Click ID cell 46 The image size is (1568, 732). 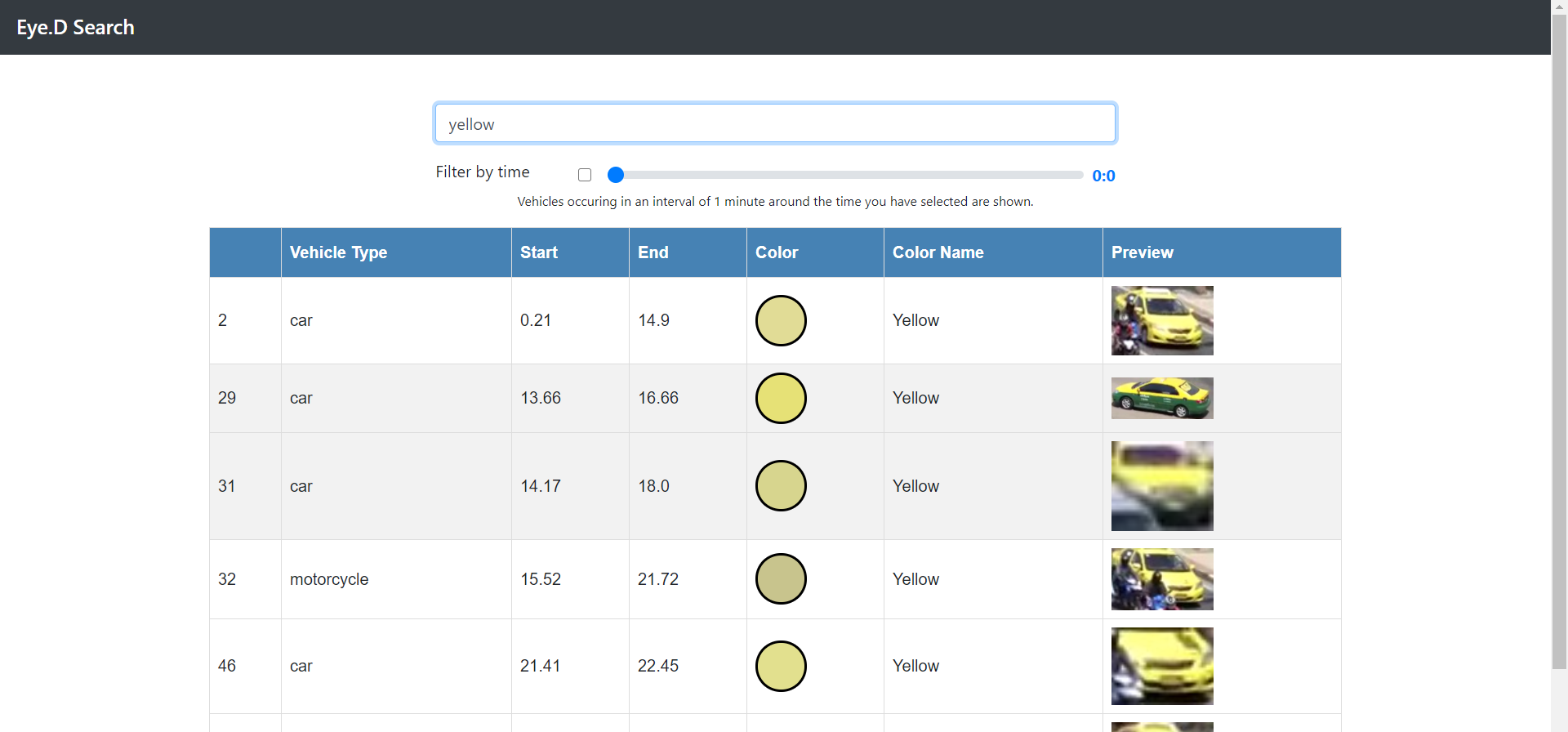(x=245, y=666)
